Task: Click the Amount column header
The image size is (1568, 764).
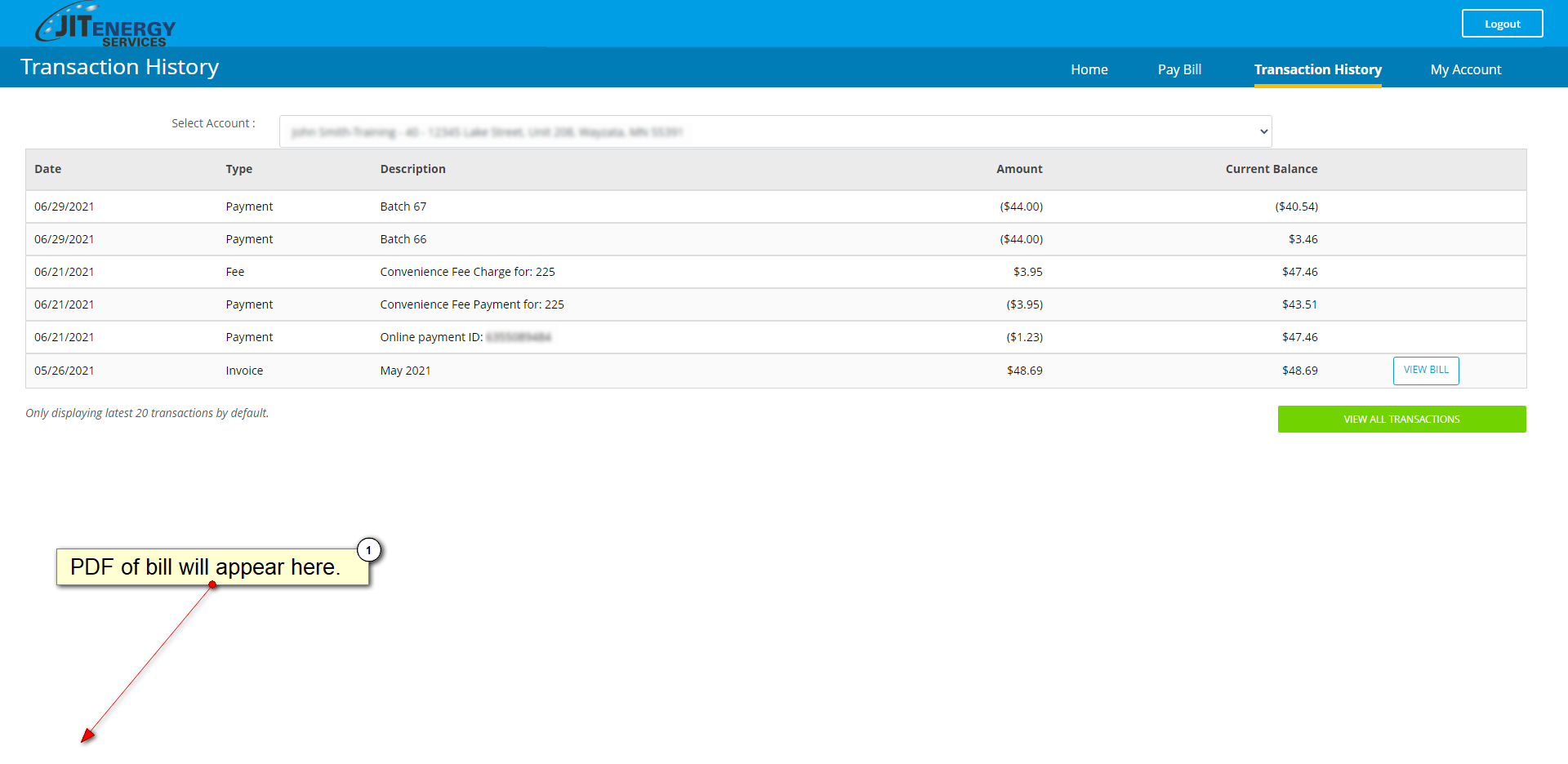Action: pos(1018,169)
